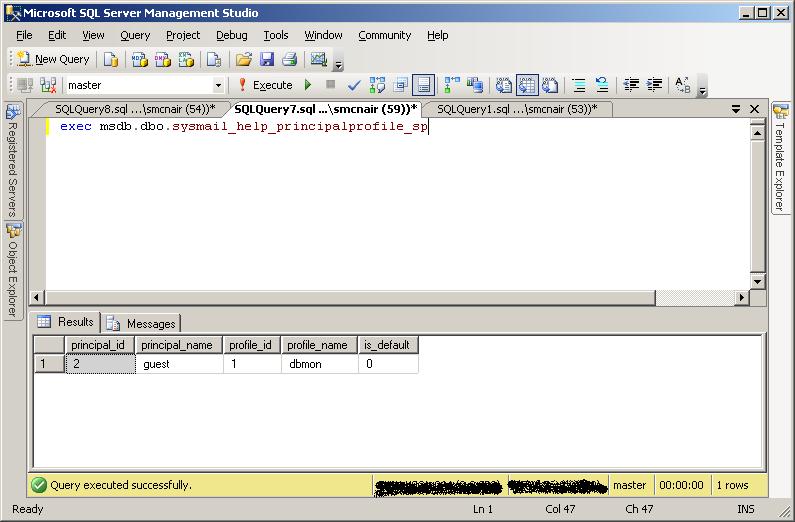Expand the SQL Editor toolbar options arrow
This screenshot has width=795, height=522.
point(702,90)
